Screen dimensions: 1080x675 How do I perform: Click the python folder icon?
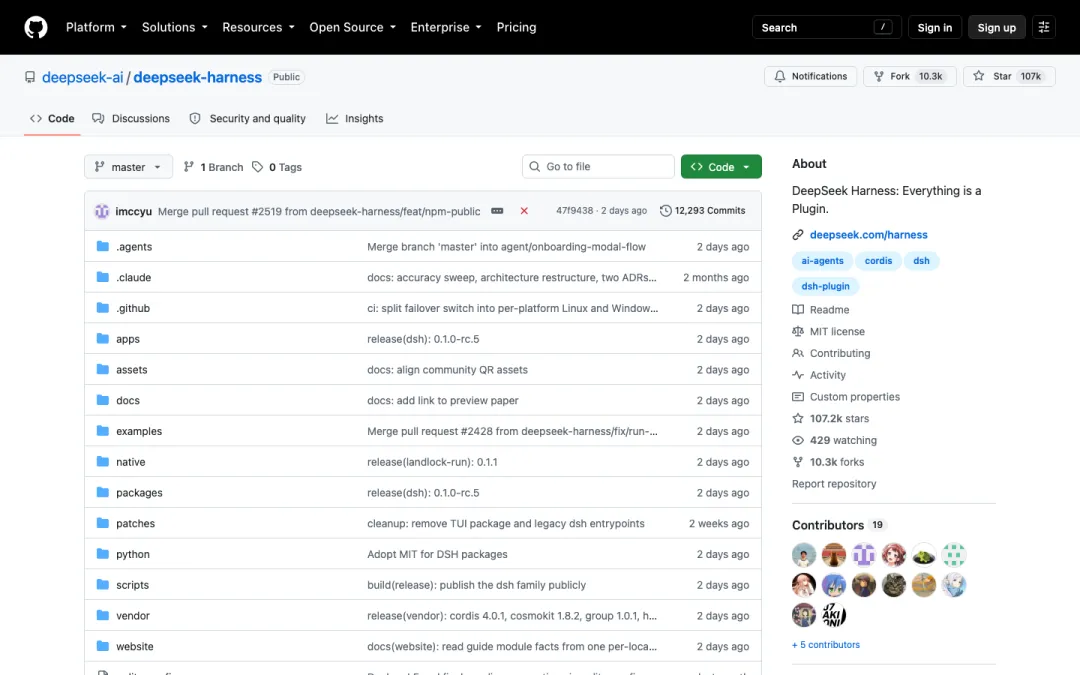point(103,554)
